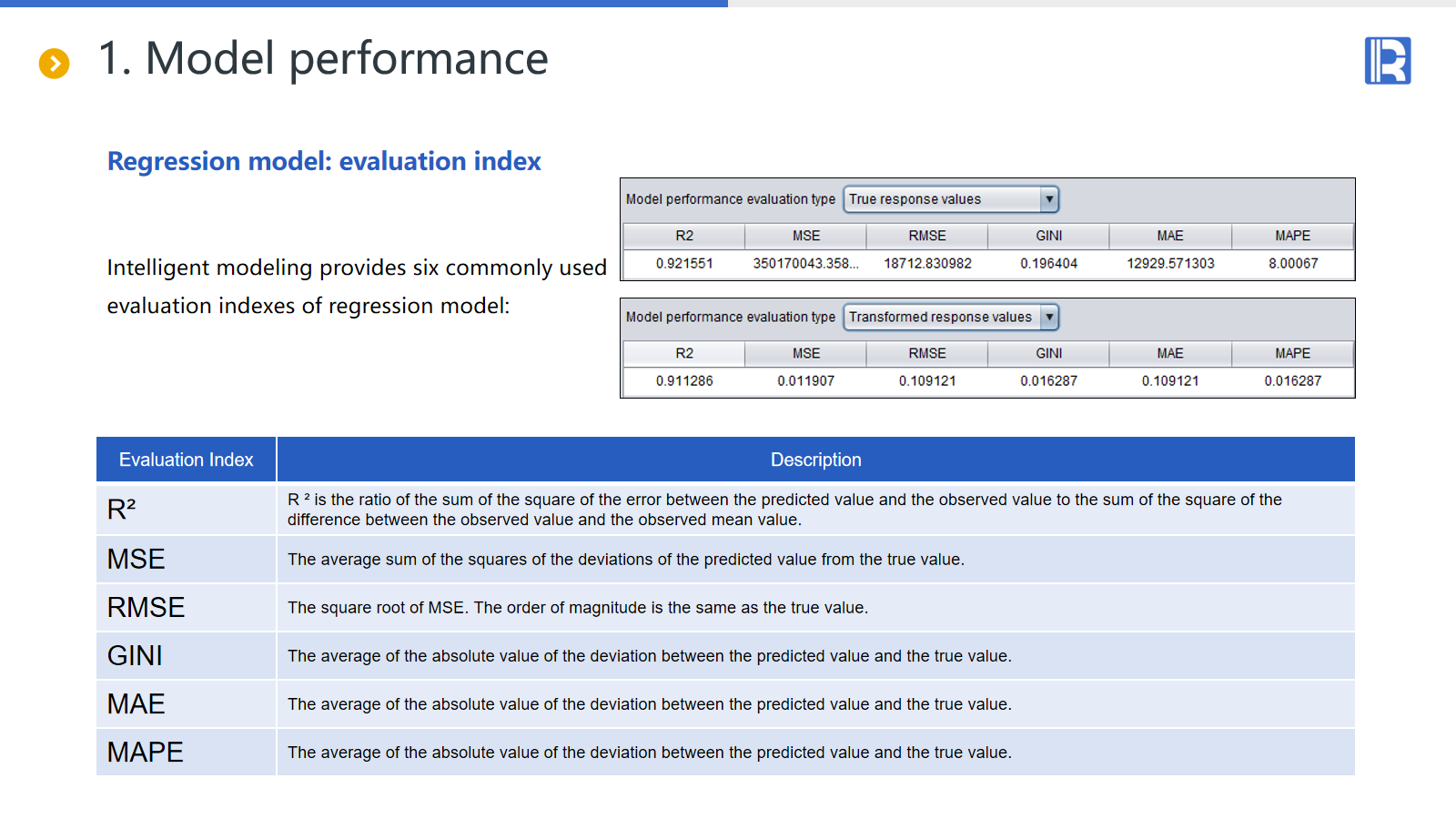Click the MSE column header in top table
1456x819 pixels.
point(805,236)
